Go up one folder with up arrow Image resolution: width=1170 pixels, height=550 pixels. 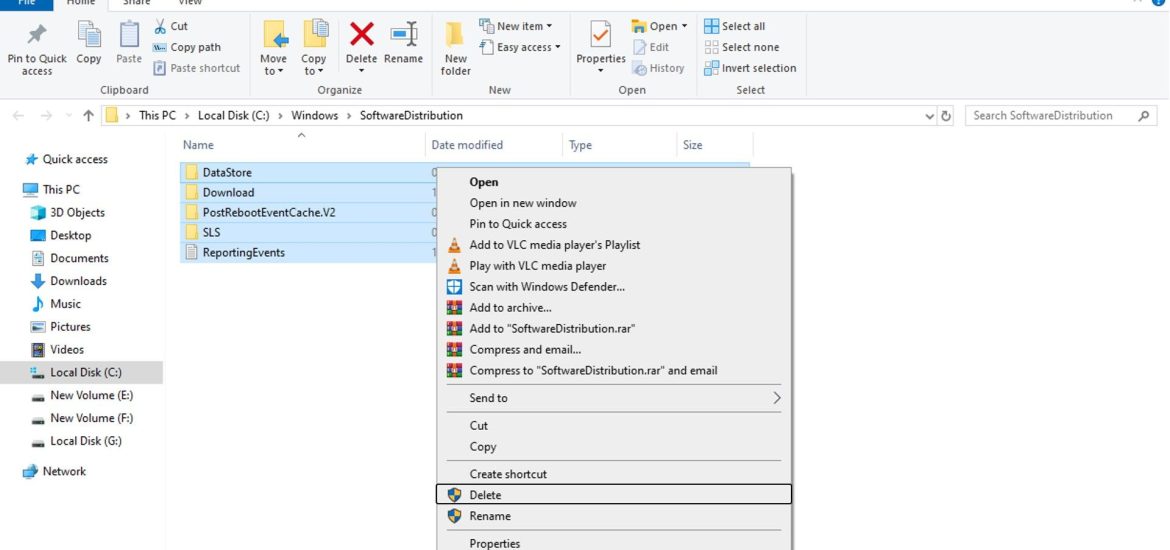88,116
